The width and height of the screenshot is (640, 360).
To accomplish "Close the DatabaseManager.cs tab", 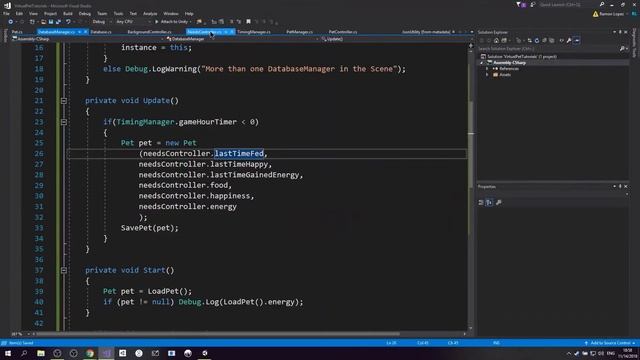I will point(86,32).
